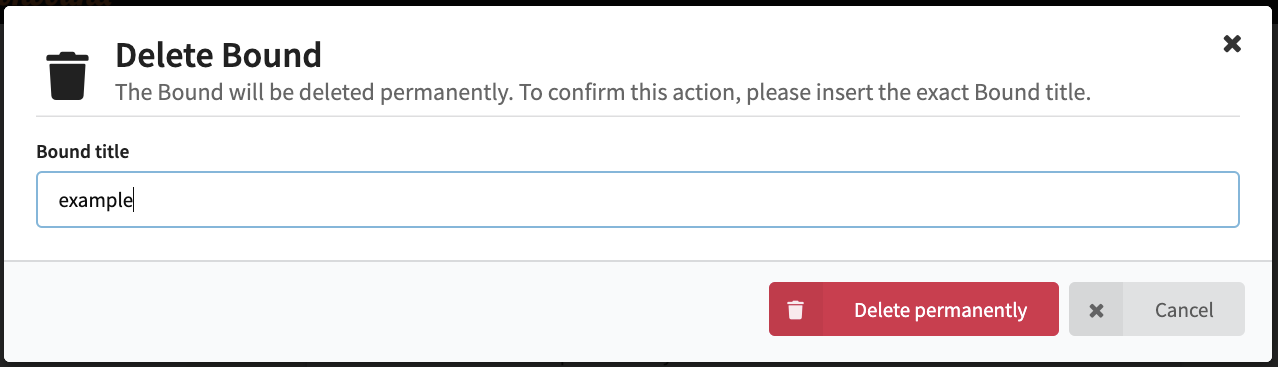Click the x icon beside Cancel
Screen dimensions: 1278x367
click(x=1096, y=310)
